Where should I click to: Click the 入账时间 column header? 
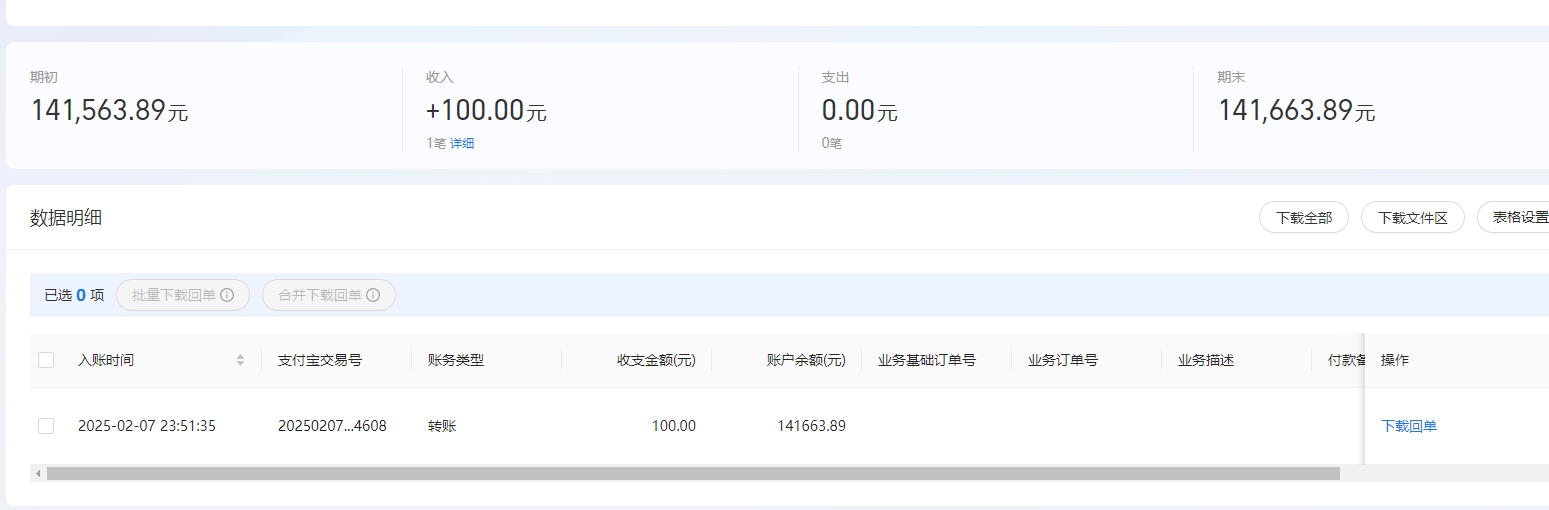click(x=106, y=360)
